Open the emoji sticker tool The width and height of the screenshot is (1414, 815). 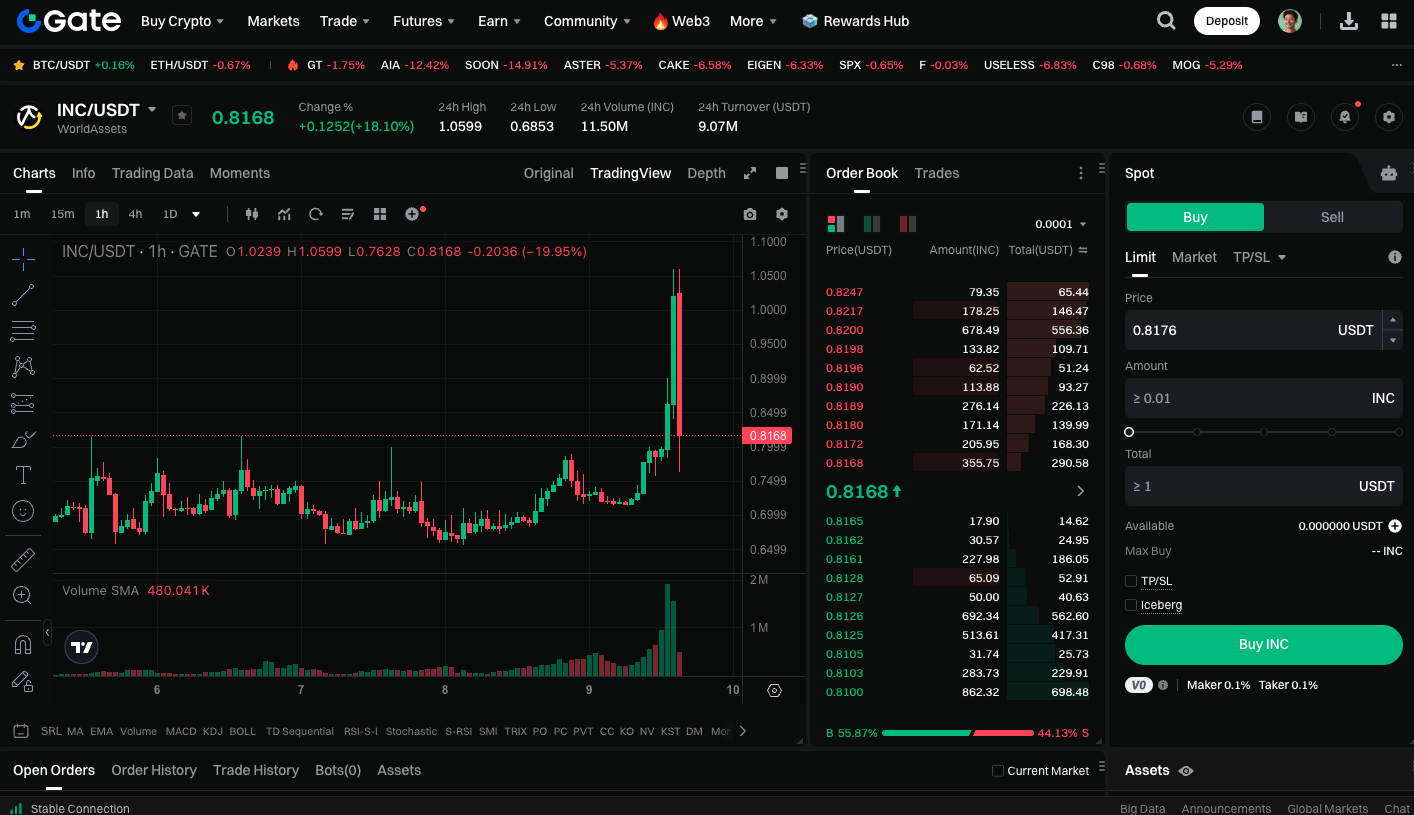23,511
